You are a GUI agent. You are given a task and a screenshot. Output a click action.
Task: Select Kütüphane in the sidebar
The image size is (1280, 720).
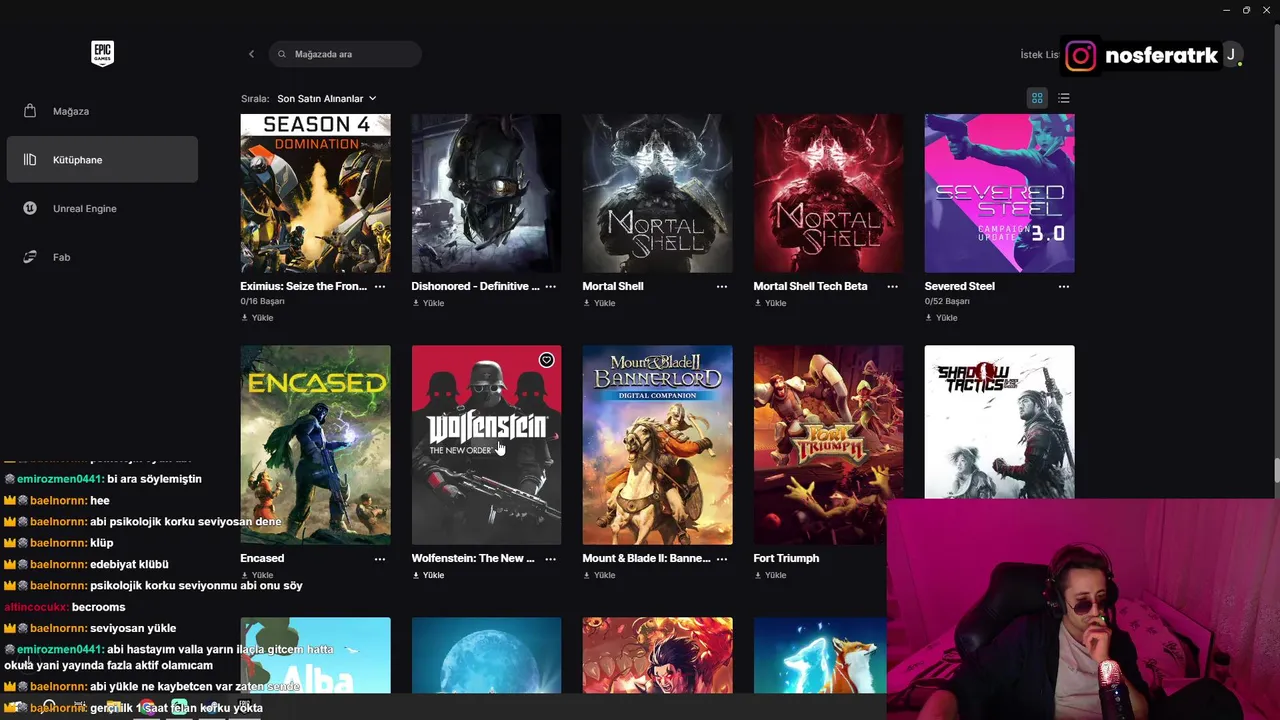pyautogui.click(x=102, y=160)
